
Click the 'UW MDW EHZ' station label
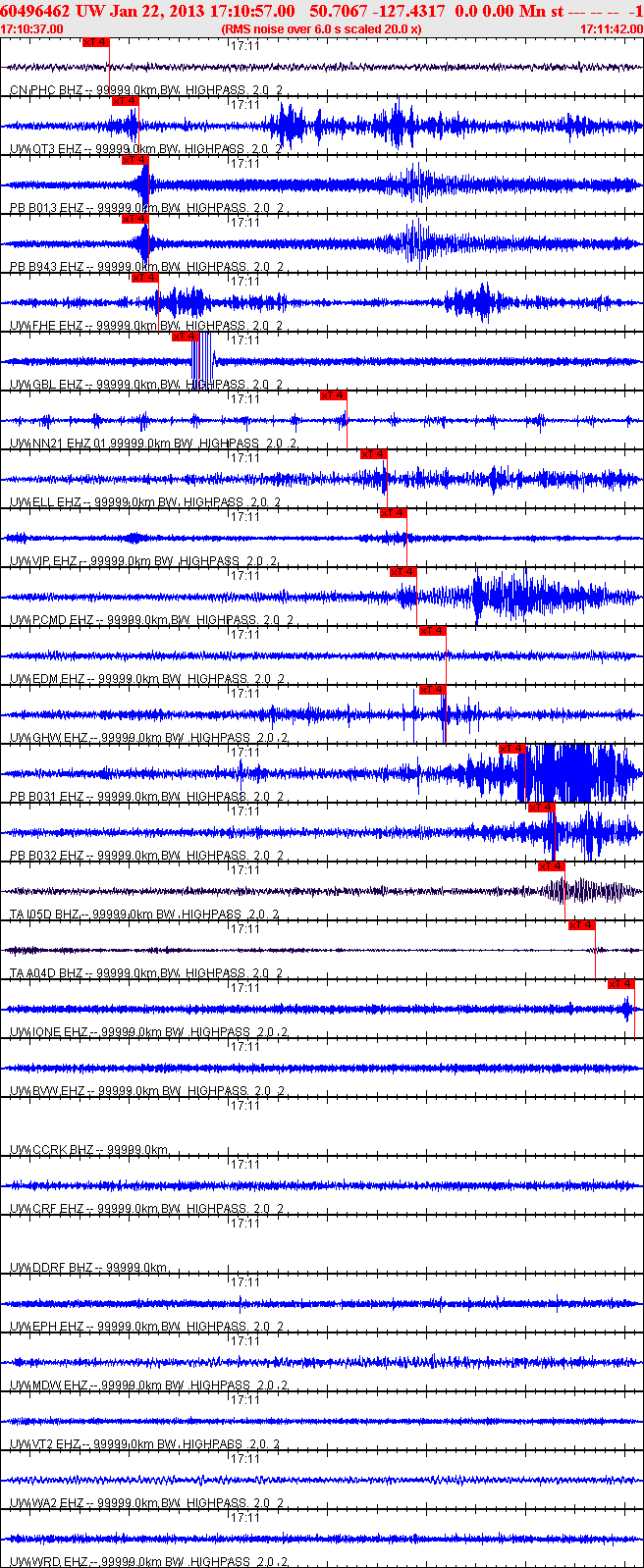coord(49,1385)
